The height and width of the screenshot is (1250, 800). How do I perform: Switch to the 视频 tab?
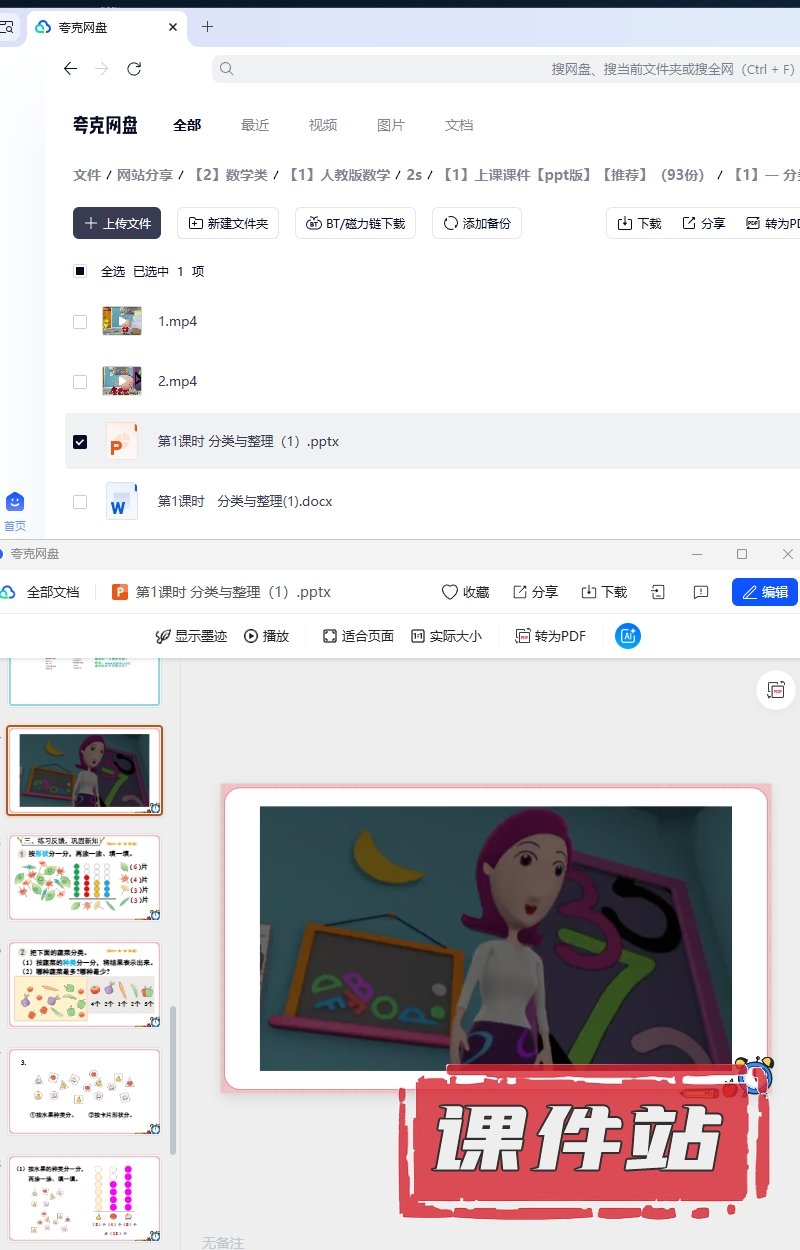323,125
